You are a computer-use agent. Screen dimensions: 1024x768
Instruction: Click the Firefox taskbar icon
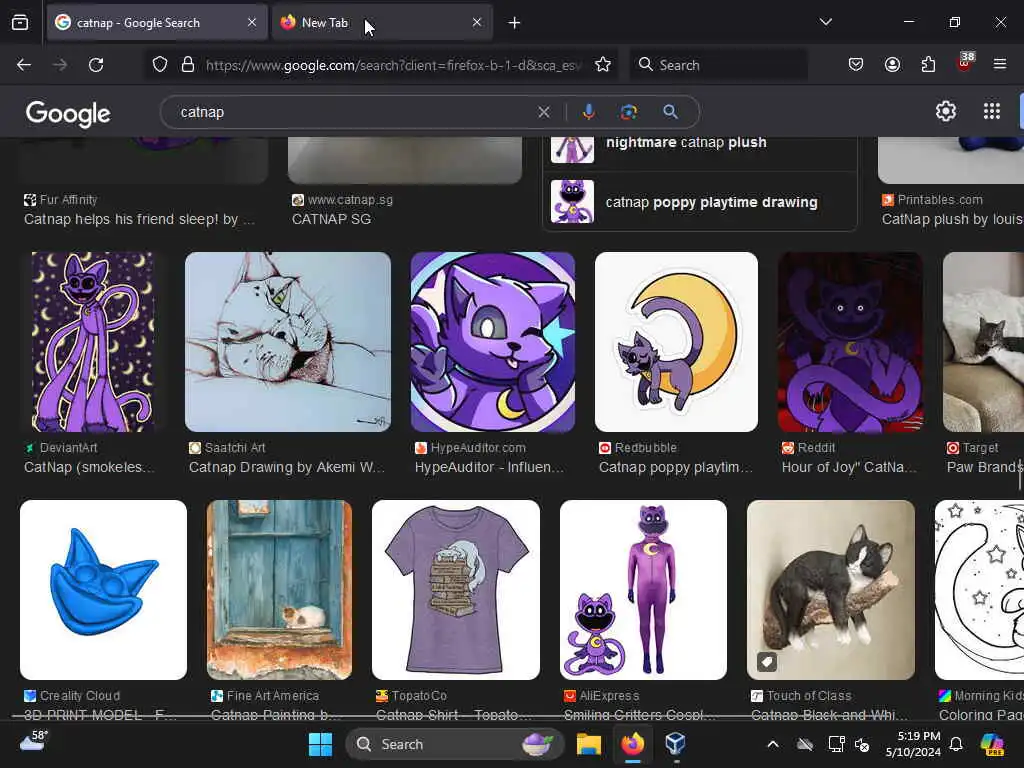coord(632,744)
